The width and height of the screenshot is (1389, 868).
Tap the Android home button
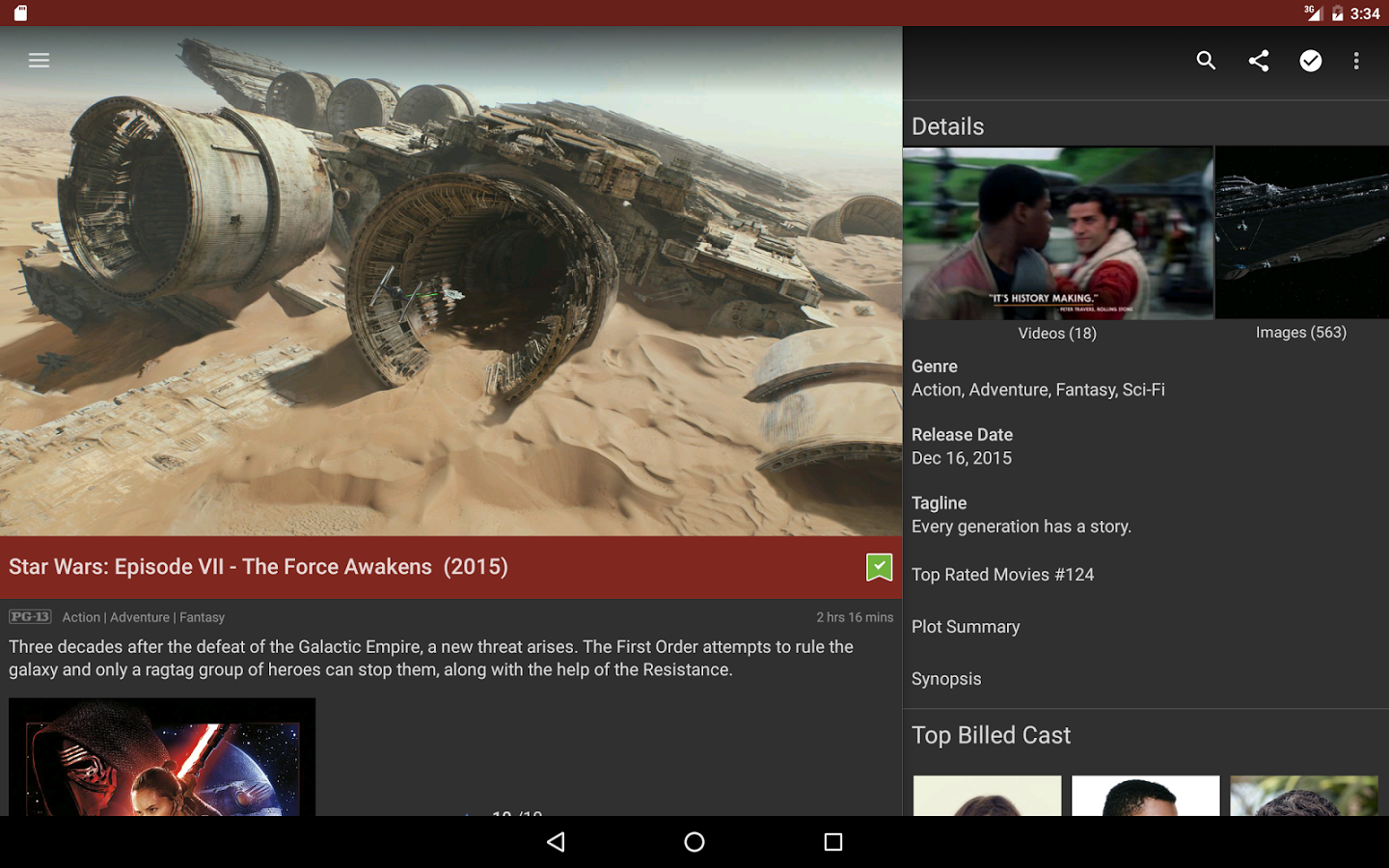point(694,842)
